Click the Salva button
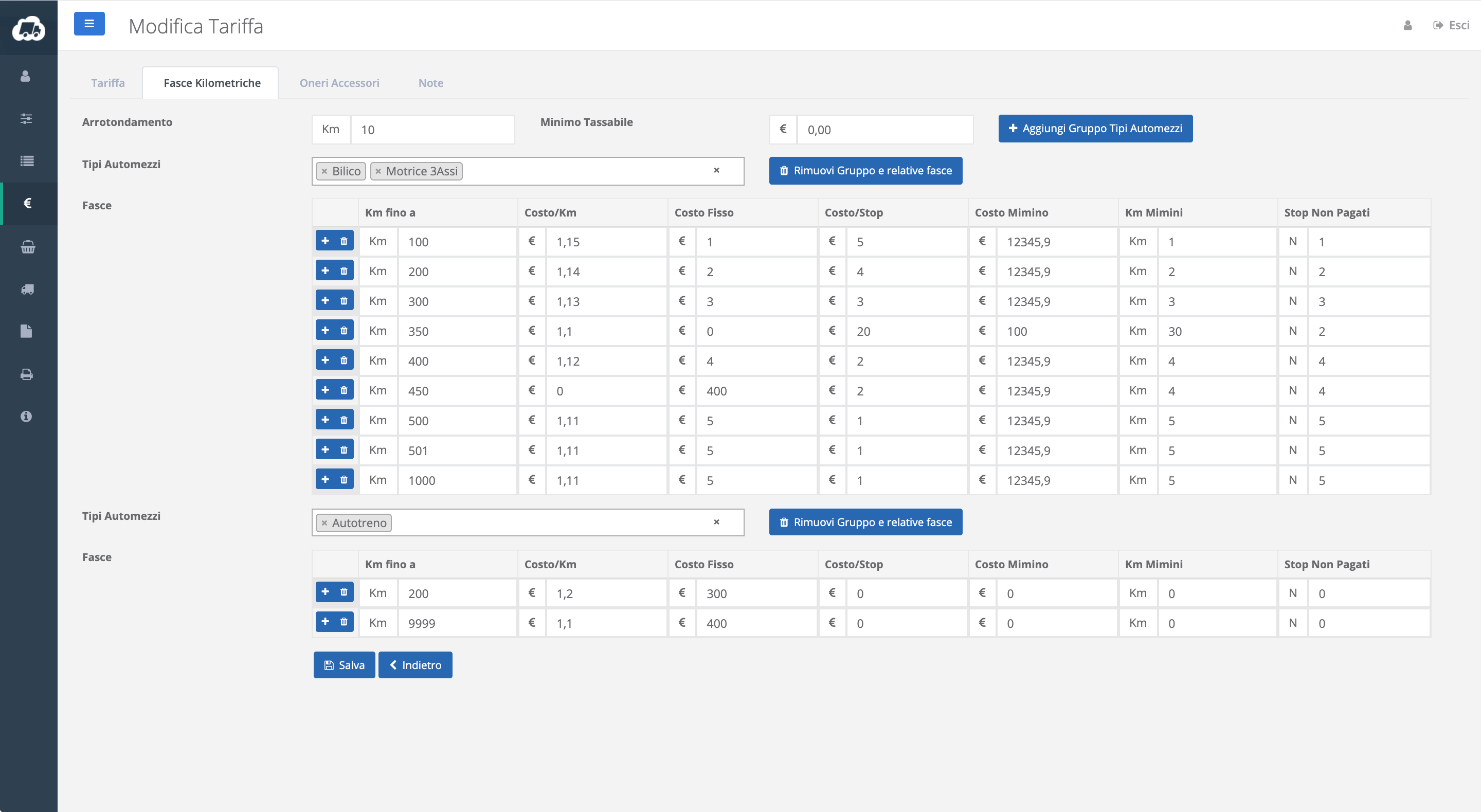This screenshot has height=812, width=1481. click(x=344, y=665)
